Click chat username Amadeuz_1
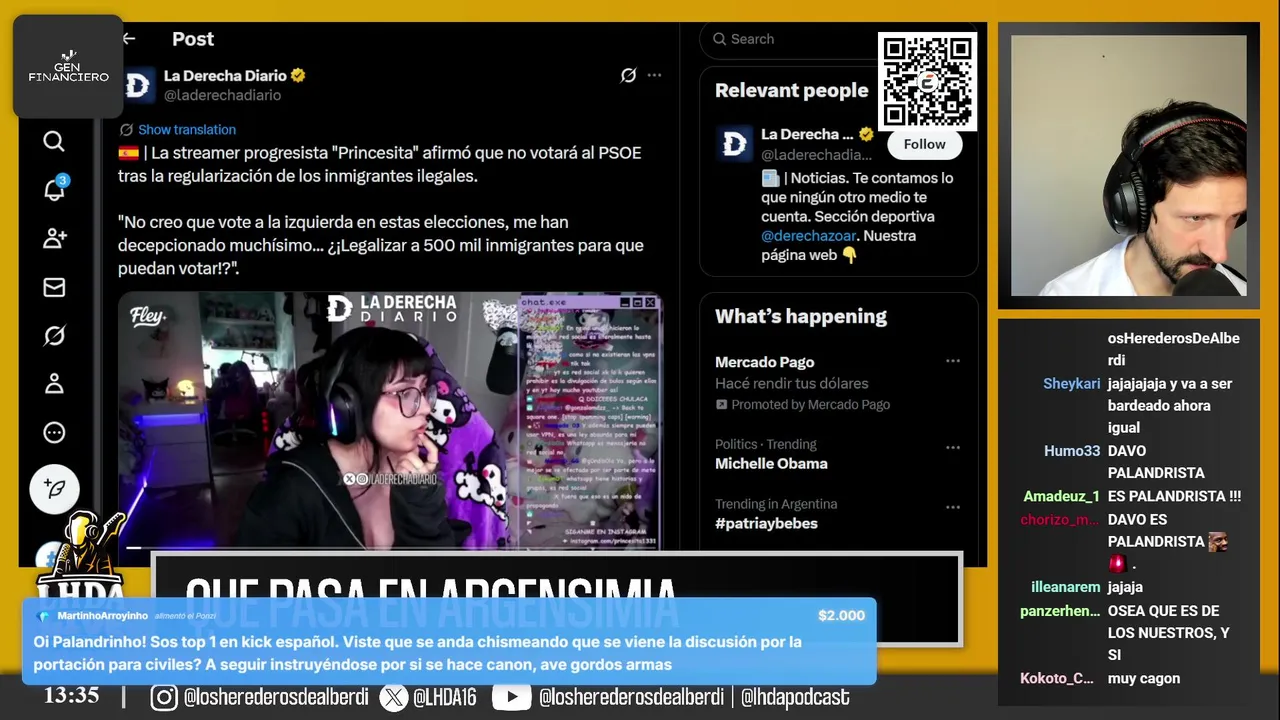 tap(1061, 496)
